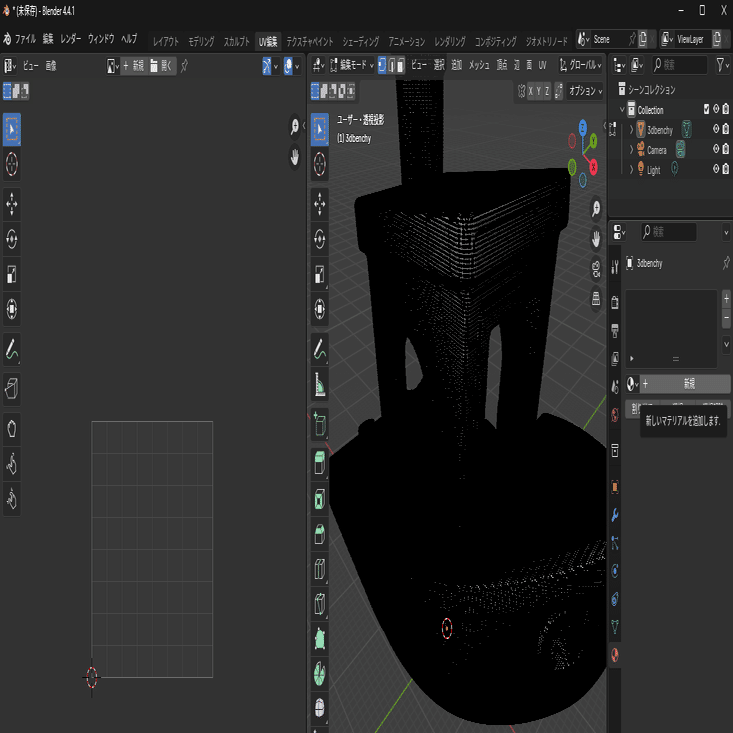Open the グローバル orientation dropdown

(x=580, y=65)
